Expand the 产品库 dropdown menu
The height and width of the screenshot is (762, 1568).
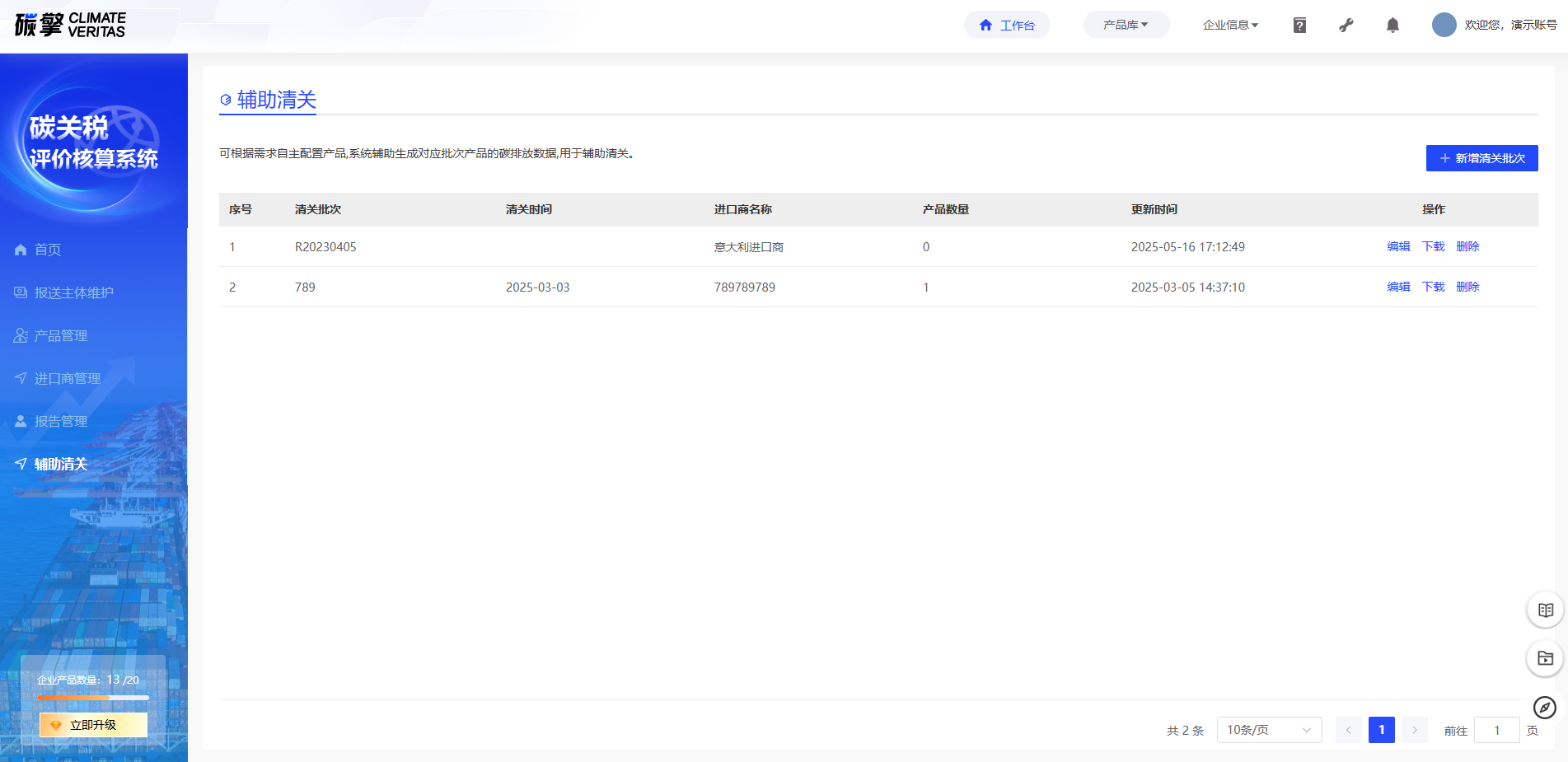coord(1126,25)
